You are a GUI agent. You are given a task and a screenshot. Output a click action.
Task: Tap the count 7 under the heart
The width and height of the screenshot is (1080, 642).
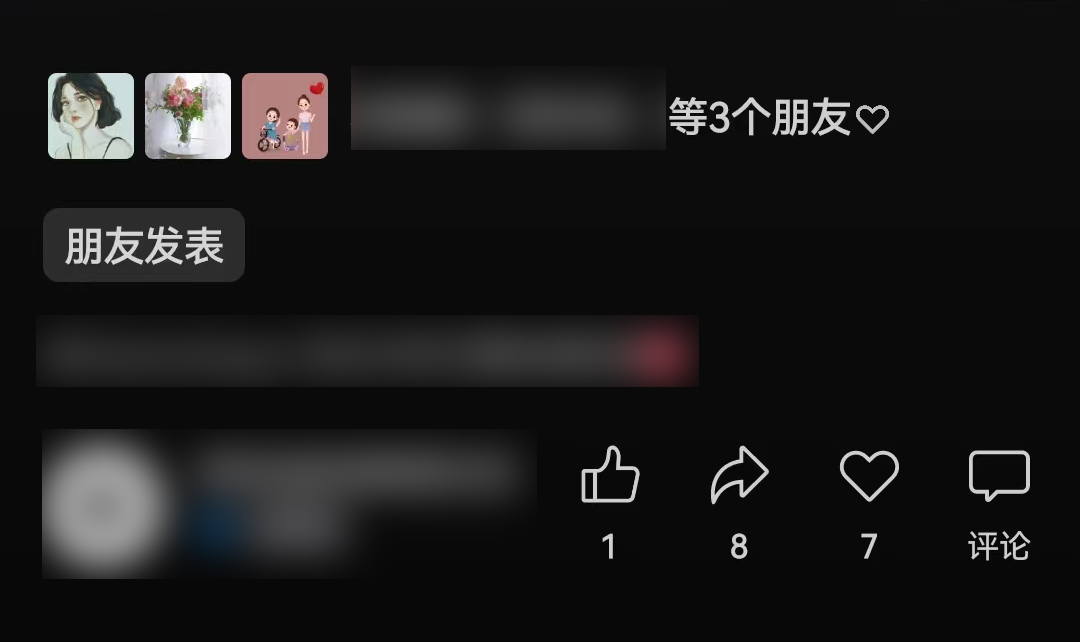(869, 547)
